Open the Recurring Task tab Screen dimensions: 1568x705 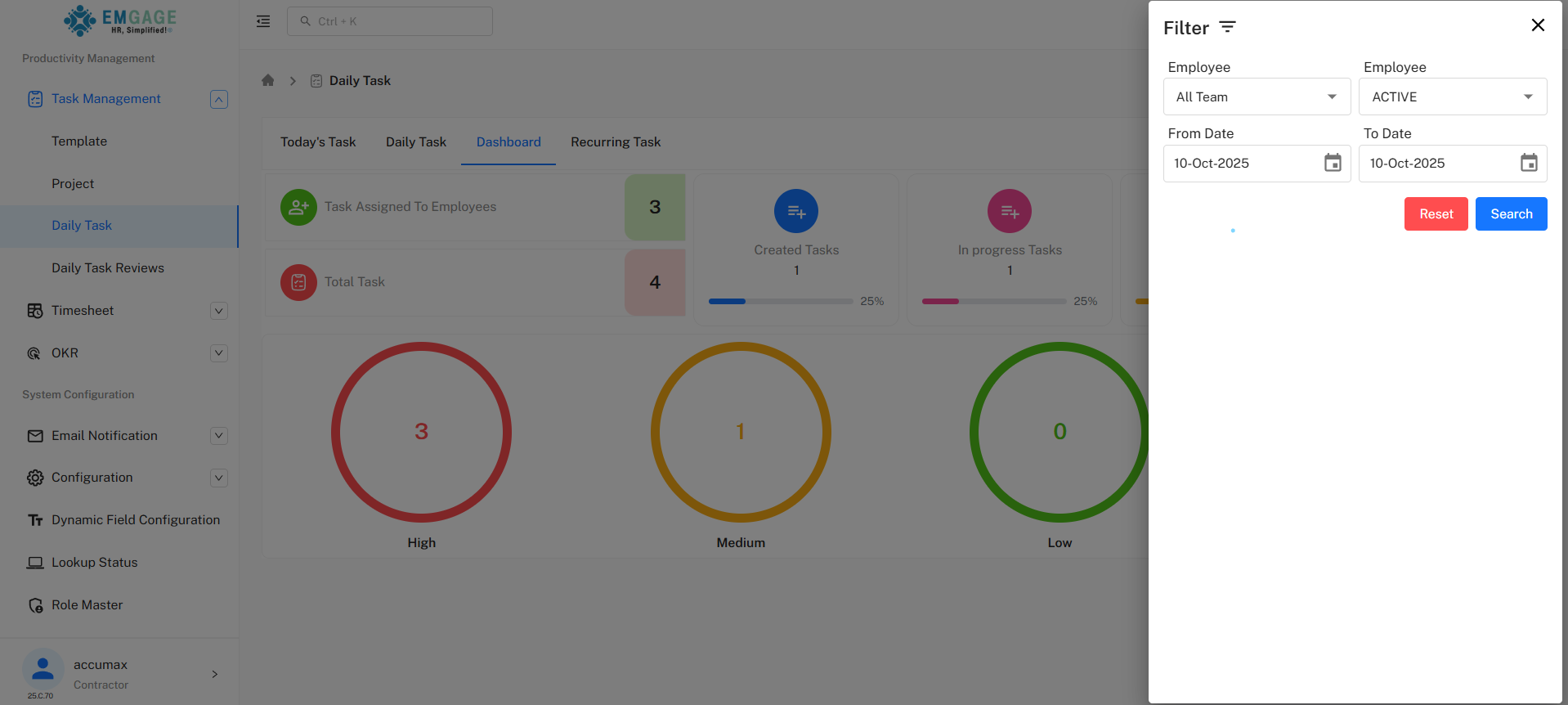click(616, 142)
